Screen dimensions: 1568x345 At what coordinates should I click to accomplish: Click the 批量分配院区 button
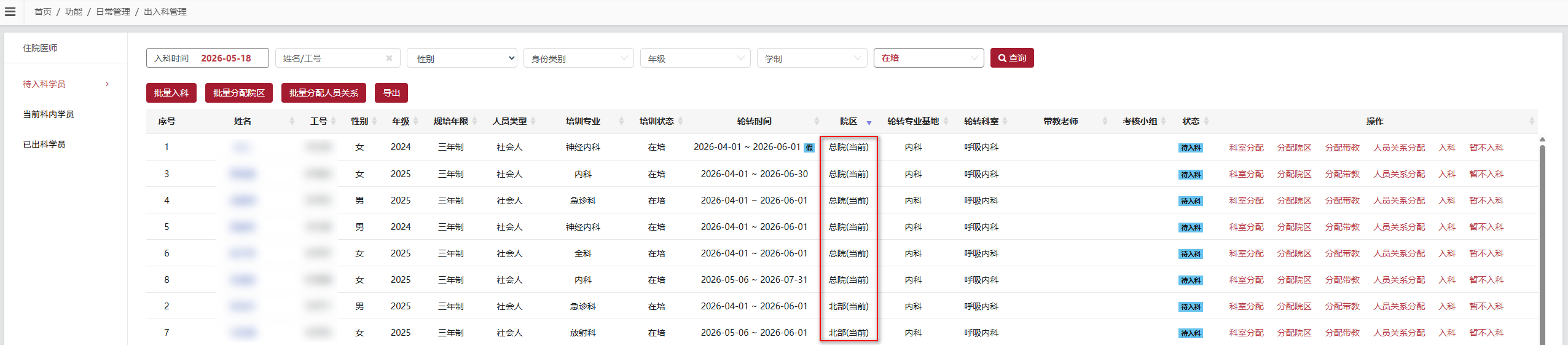click(239, 93)
